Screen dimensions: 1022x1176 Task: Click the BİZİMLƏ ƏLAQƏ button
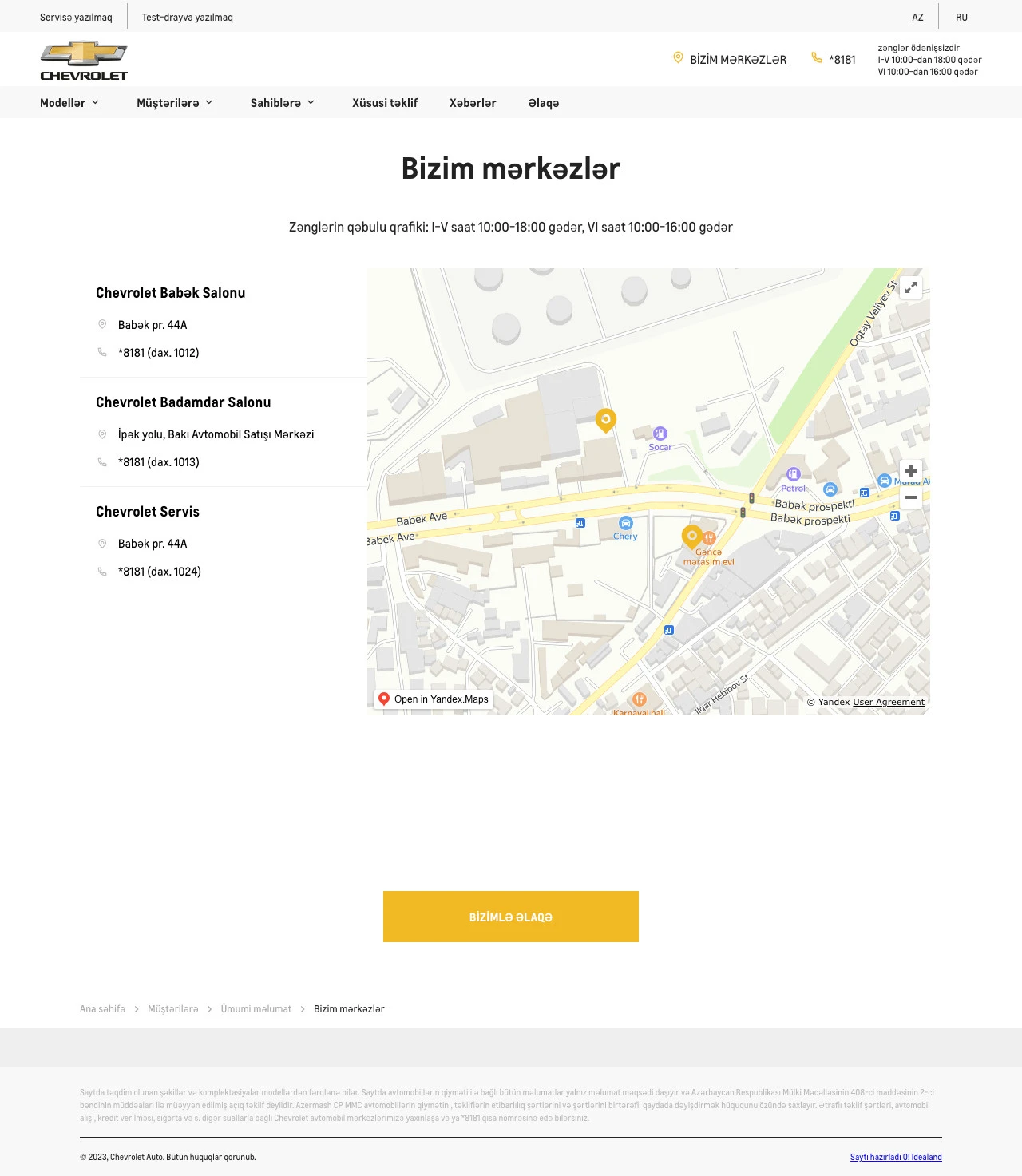(511, 917)
